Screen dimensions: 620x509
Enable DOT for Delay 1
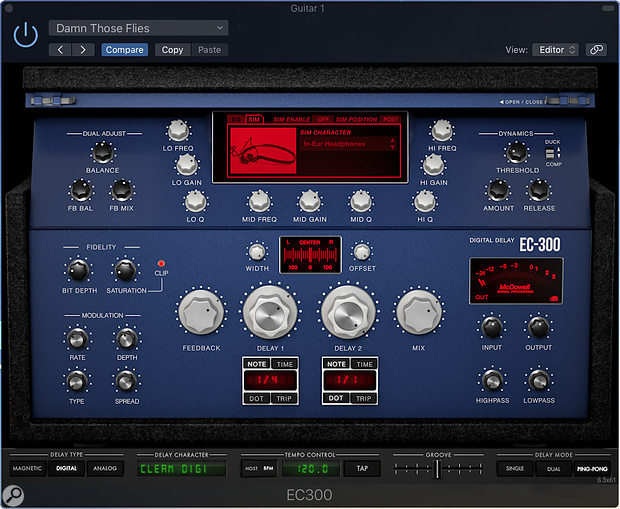point(257,398)
